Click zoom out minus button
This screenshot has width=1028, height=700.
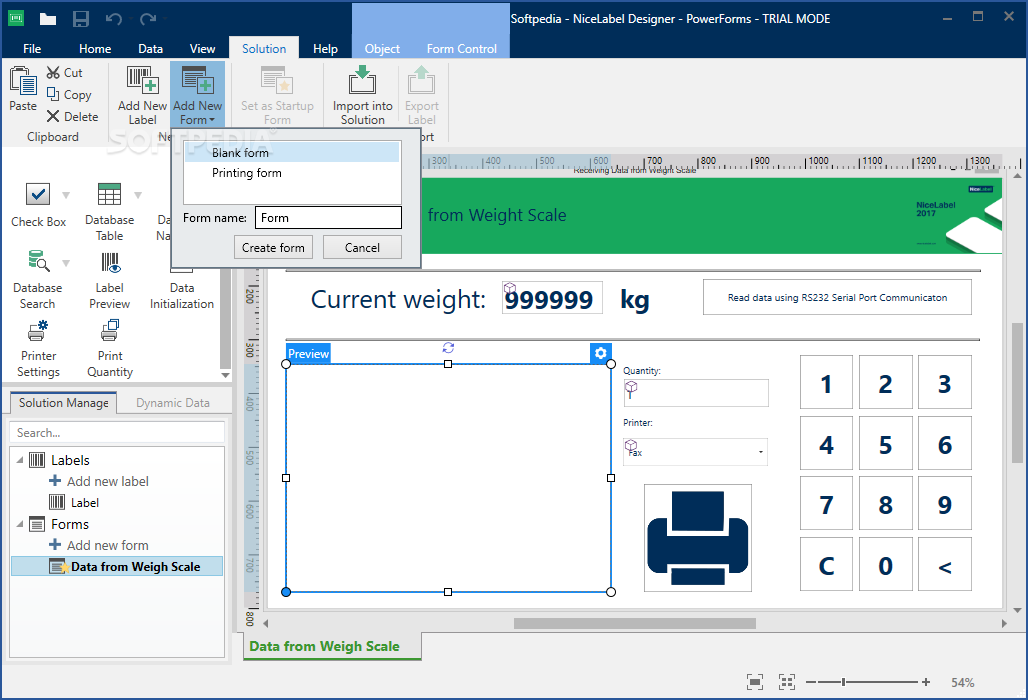811,682
